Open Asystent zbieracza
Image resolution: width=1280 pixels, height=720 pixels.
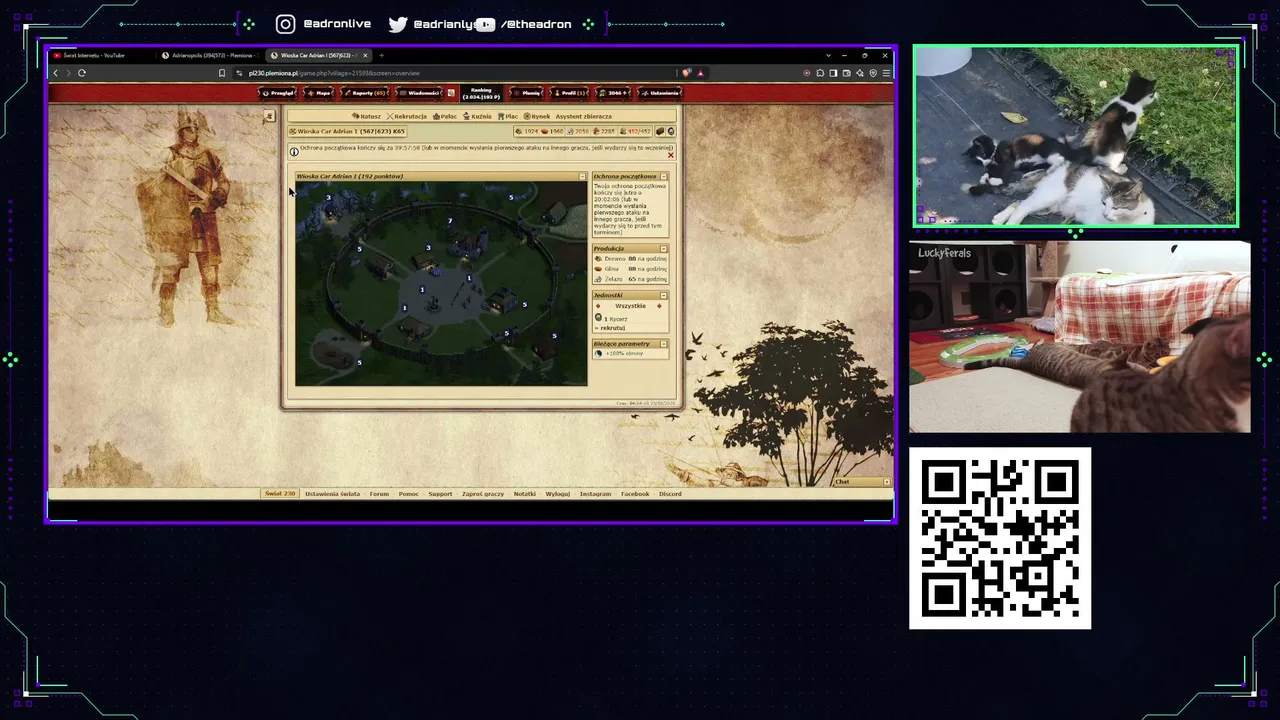click(584, 116)
